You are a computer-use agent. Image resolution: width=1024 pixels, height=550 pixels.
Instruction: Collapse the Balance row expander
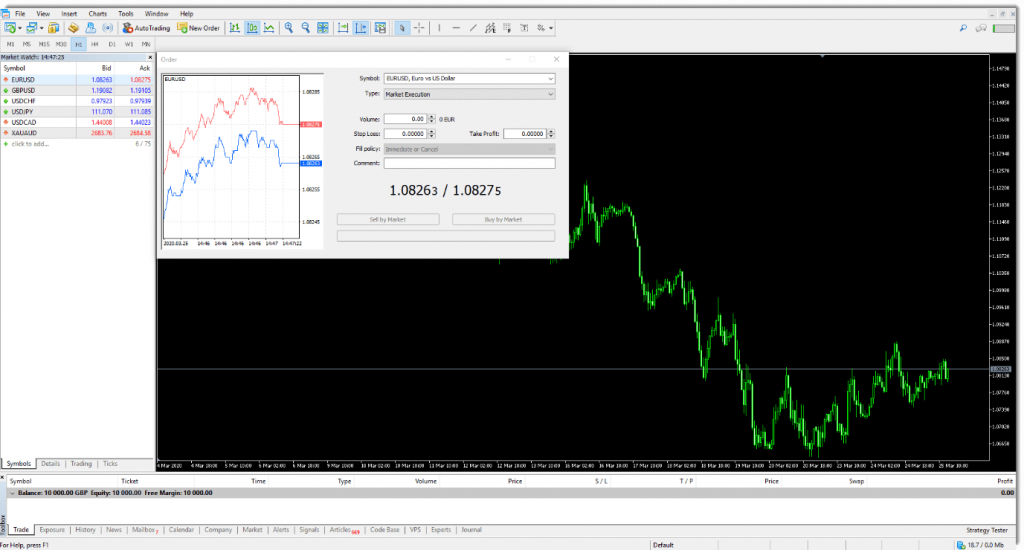click(x=12, y=493)
